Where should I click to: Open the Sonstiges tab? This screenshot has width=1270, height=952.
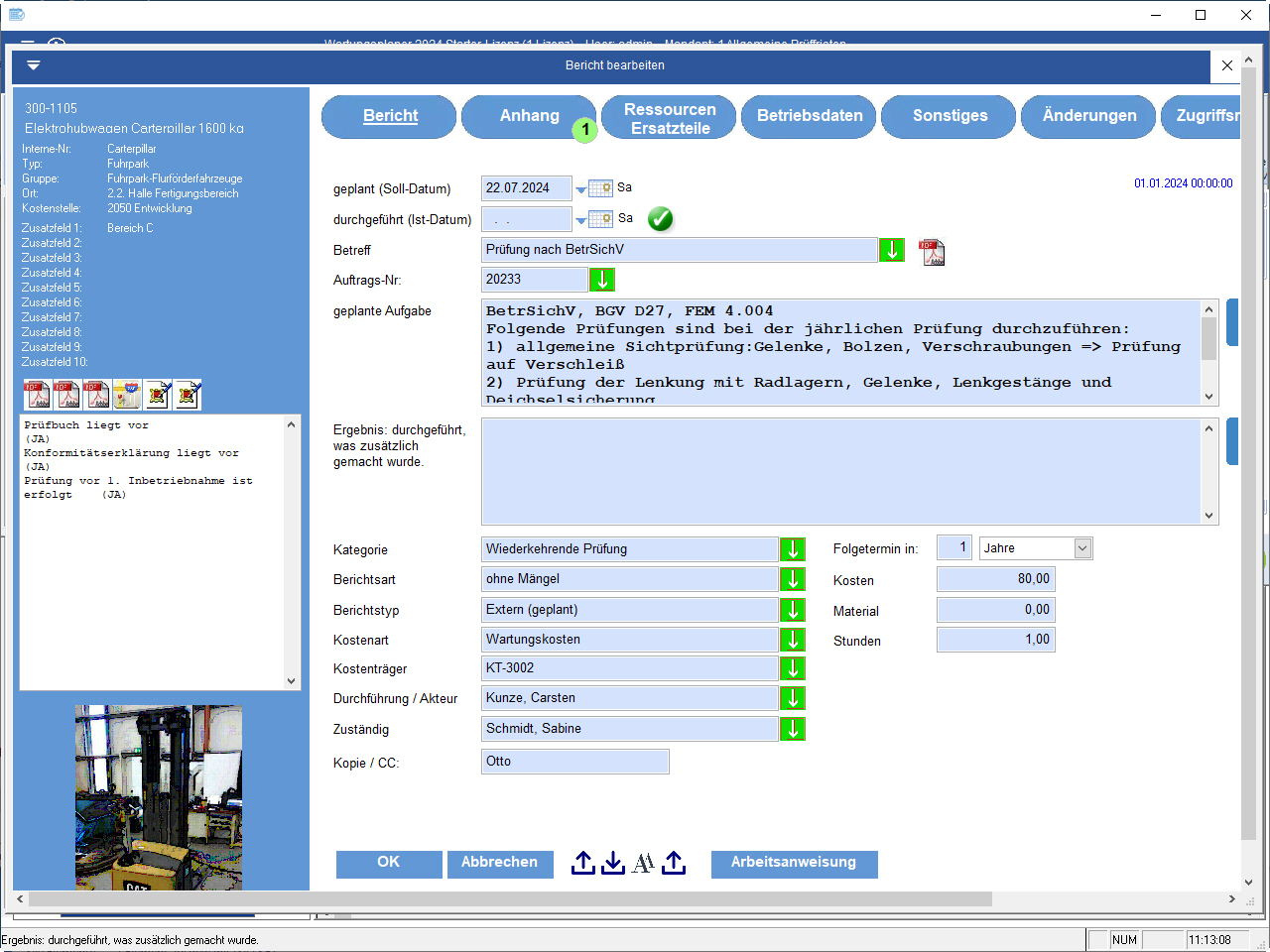click(x=950, y=116)
